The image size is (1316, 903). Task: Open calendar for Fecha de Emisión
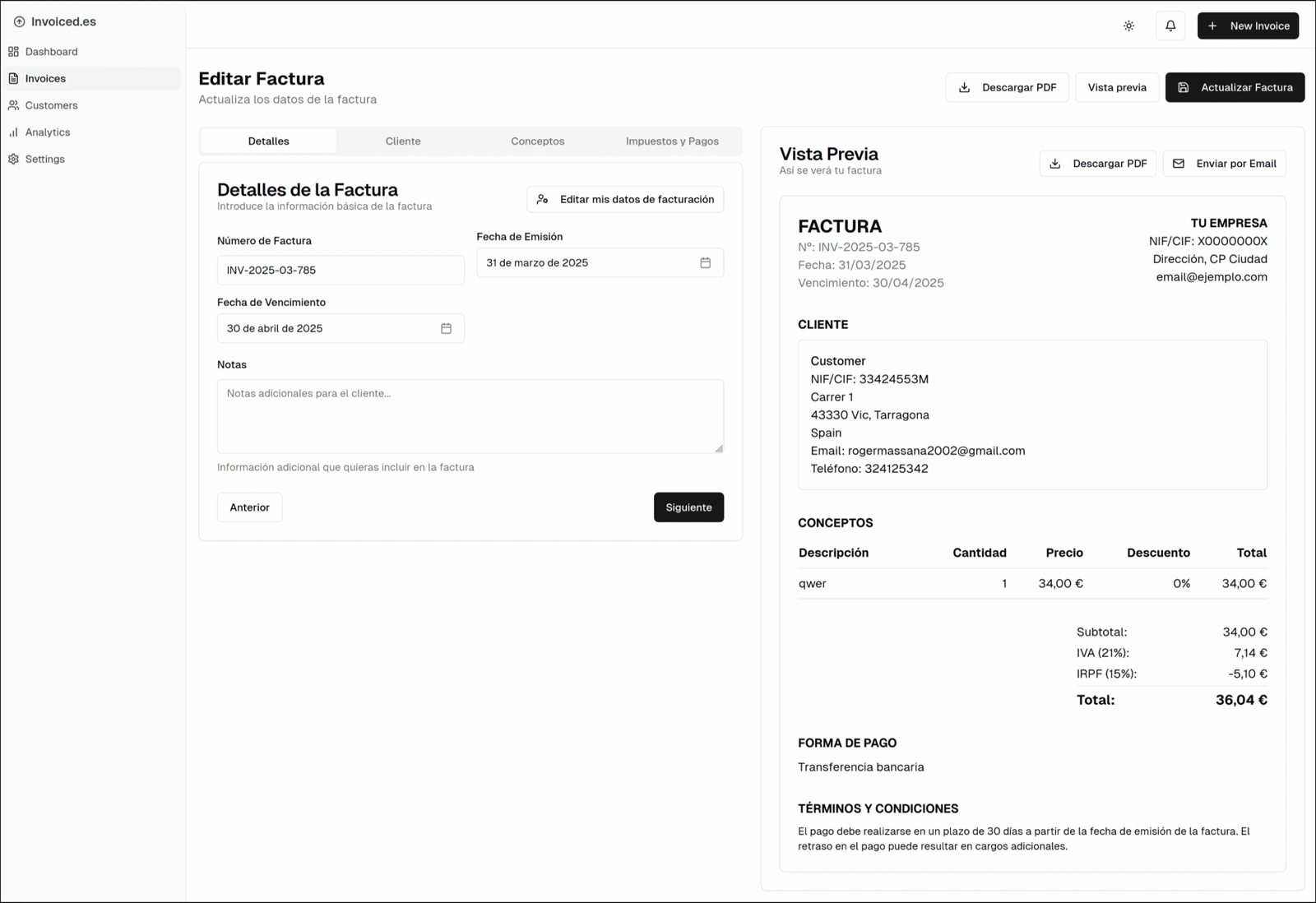point(705,263)
